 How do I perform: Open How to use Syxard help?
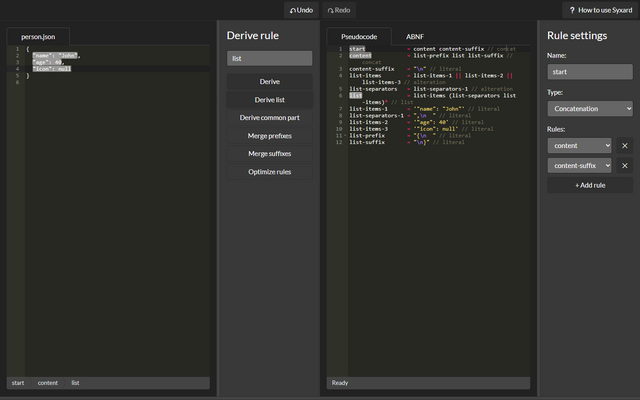pos(600,10)
